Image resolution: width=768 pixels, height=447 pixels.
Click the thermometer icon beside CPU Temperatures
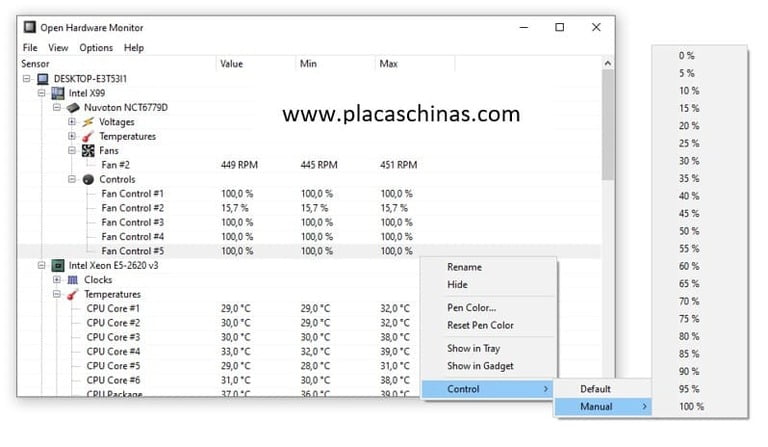pyautogui.click(x=73, y=294)
